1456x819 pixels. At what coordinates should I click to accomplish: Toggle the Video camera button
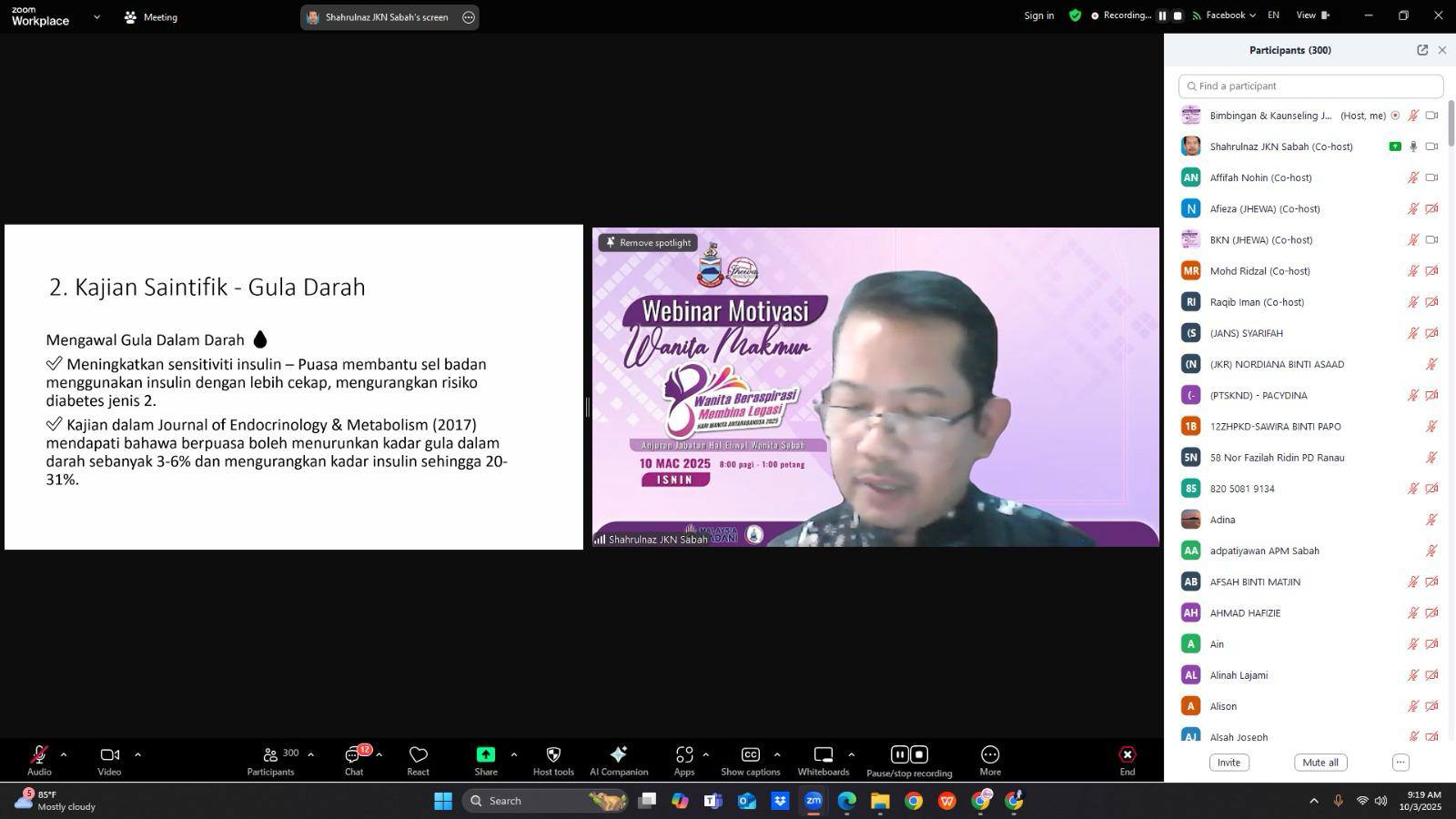109,760
